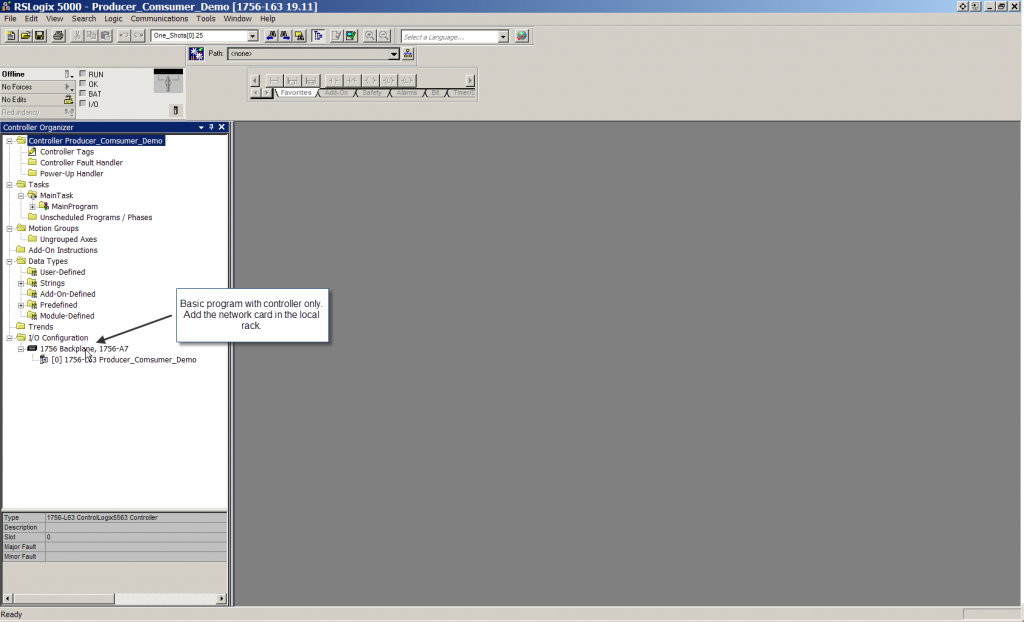Open the Tools menu
Screen dimensions: 1024x622
point(206,19)
